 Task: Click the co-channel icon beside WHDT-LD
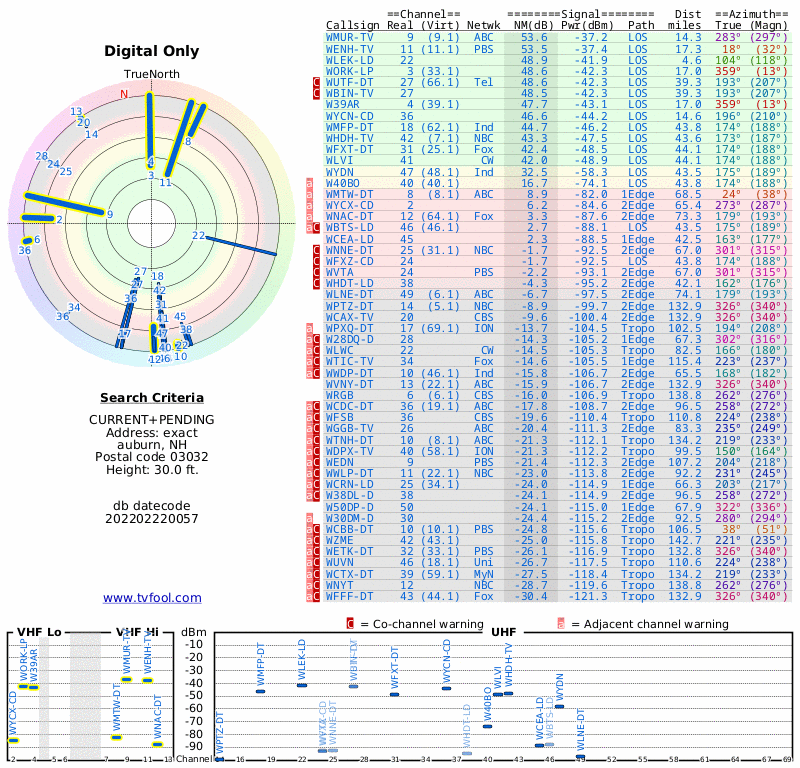pyautogui.click(x=316, y=283)
